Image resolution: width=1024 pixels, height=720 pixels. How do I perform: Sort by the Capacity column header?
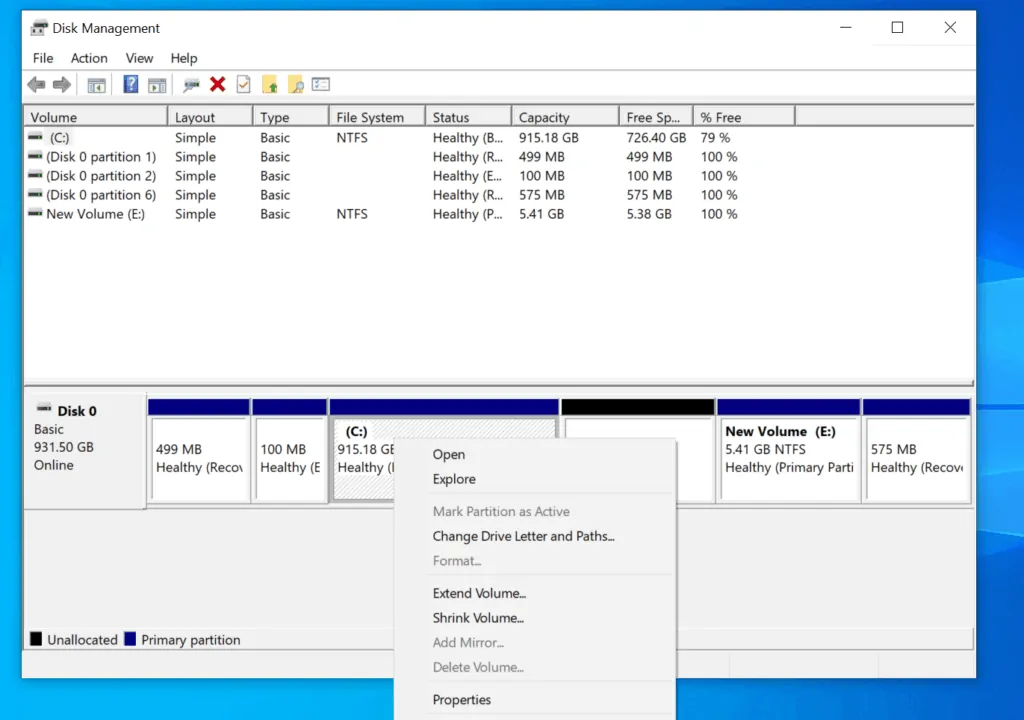click(x=565, y=117)
